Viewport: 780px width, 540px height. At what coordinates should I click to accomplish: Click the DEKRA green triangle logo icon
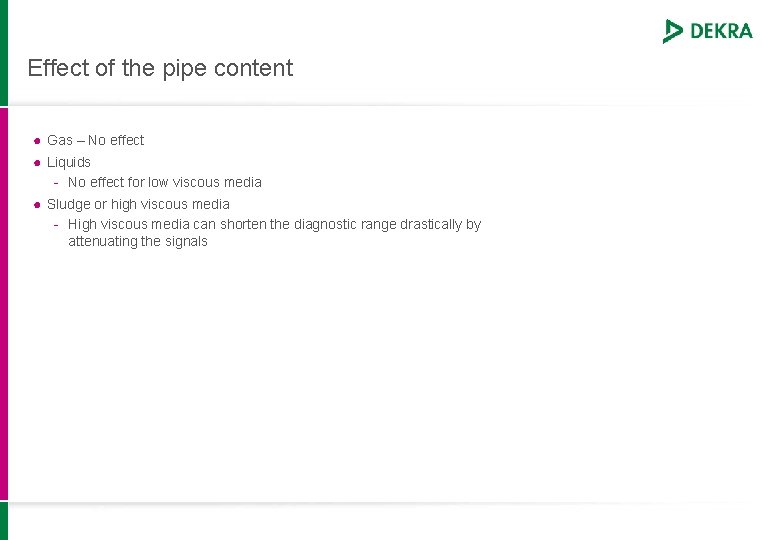pos(673,31)
